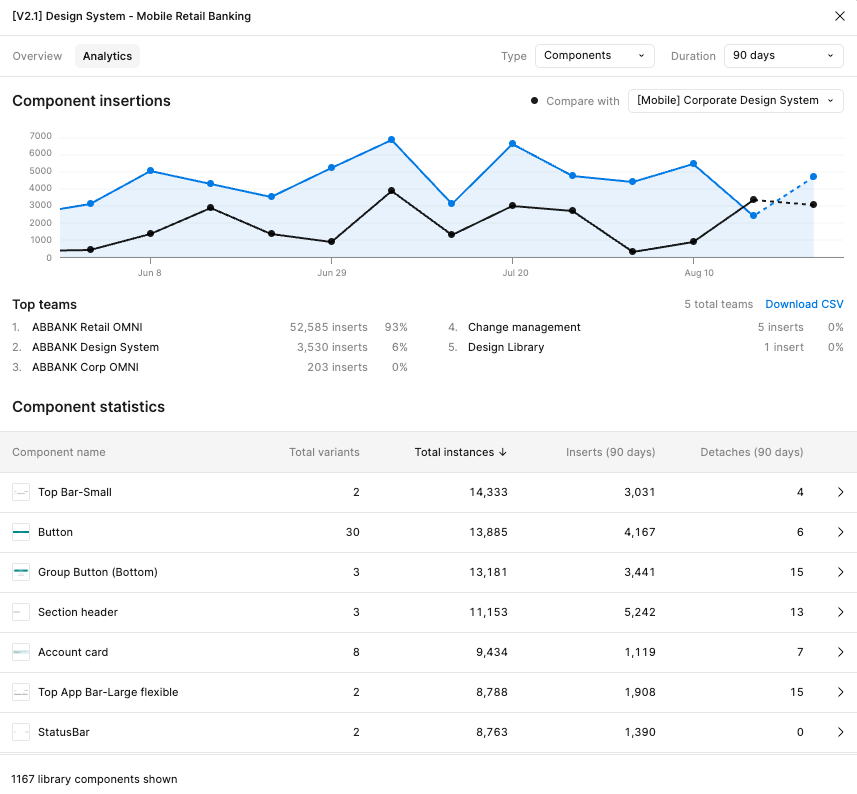Open details chevron for Section header row
Screen dimensions: 857x794
click(840, 612)
